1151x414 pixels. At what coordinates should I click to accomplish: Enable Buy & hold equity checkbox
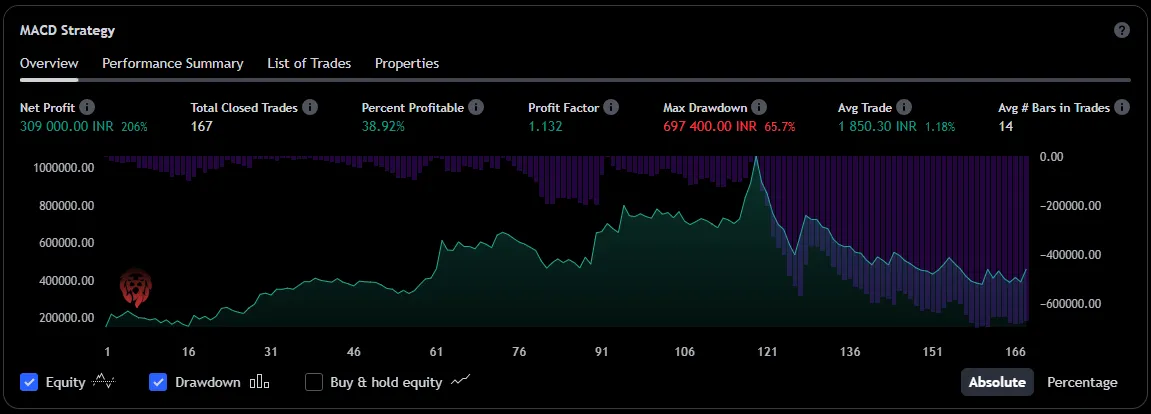(314, 382)
